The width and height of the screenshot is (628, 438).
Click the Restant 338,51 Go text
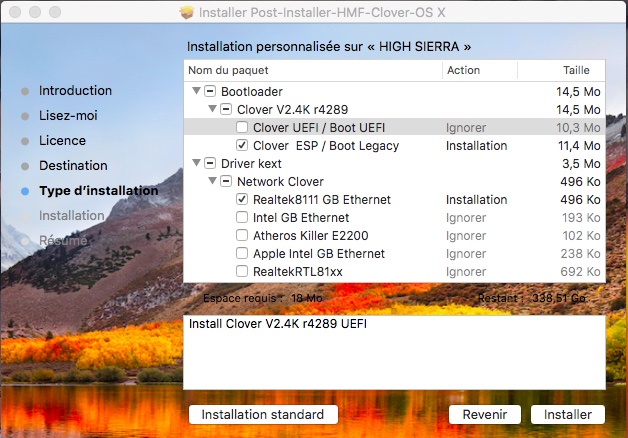(x=532, y=298)
